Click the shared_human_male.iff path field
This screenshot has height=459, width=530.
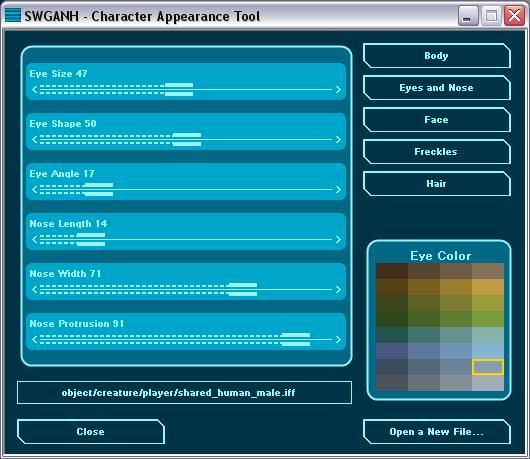click(184, 393)
